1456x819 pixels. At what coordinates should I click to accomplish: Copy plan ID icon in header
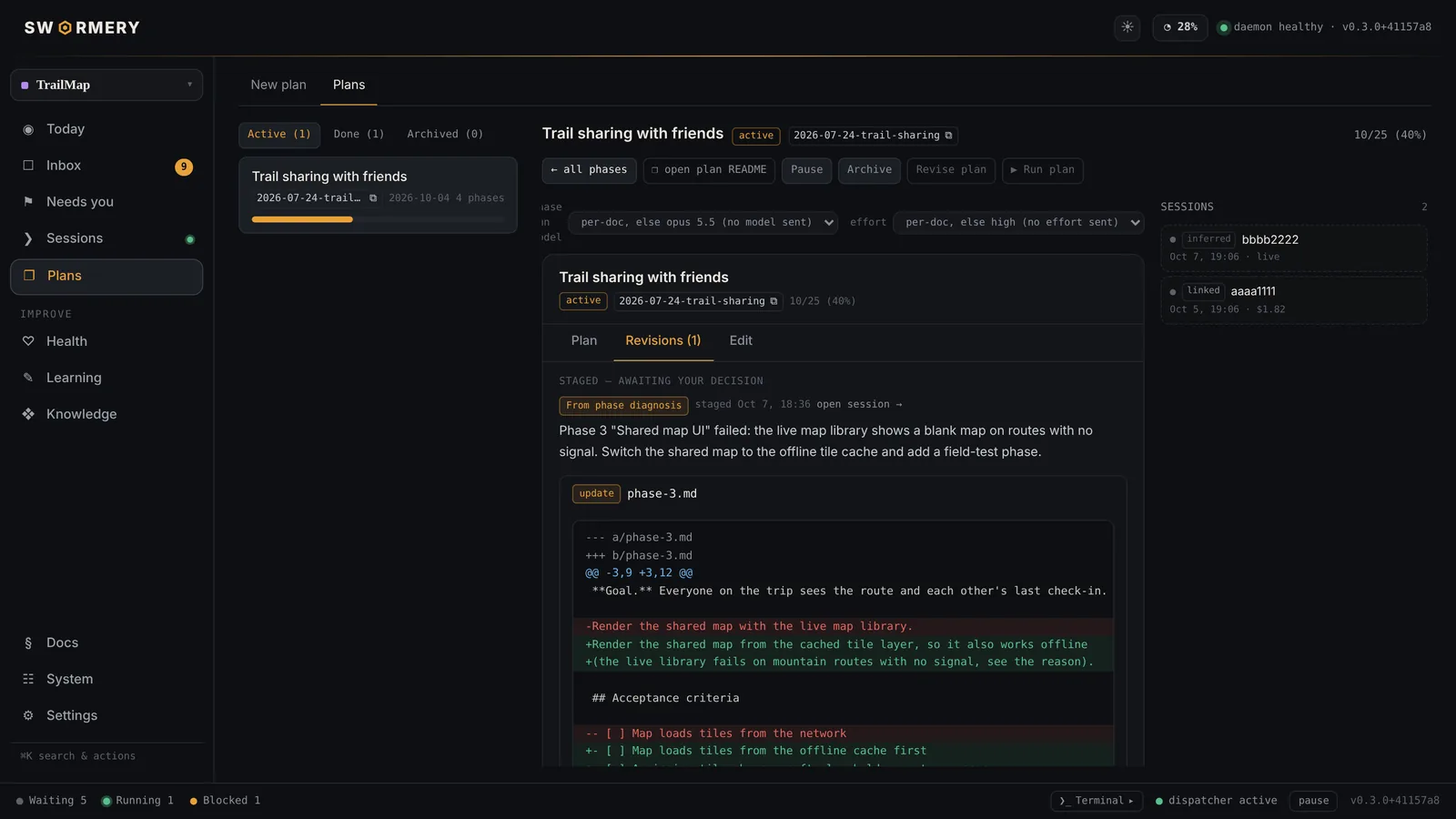coord(948,136)
